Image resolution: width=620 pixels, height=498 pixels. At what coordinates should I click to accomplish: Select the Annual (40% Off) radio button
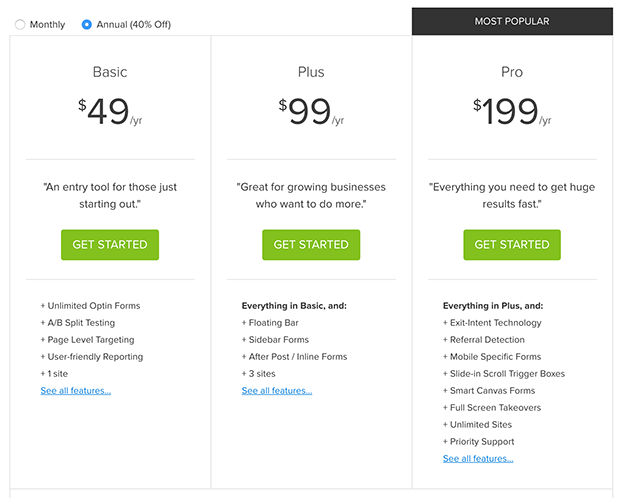(x=87, y=25)
